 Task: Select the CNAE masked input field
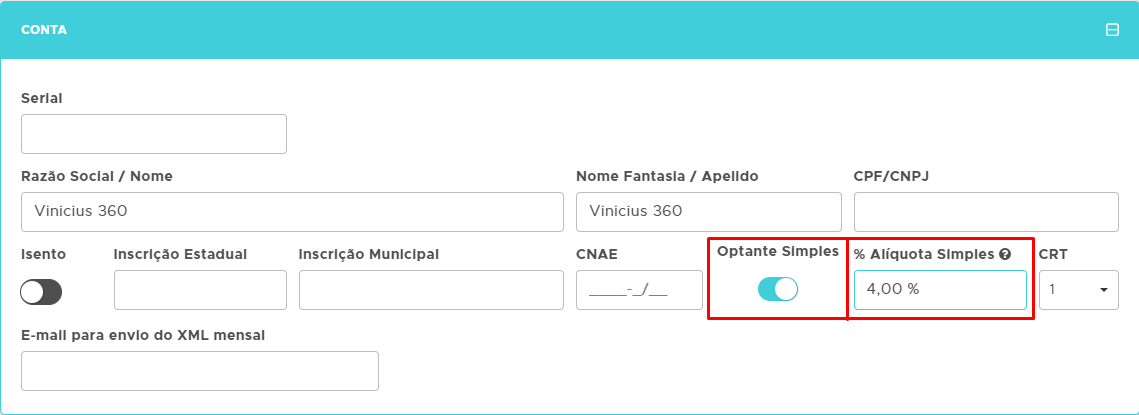pyautogui.click(x=639, y=290)
